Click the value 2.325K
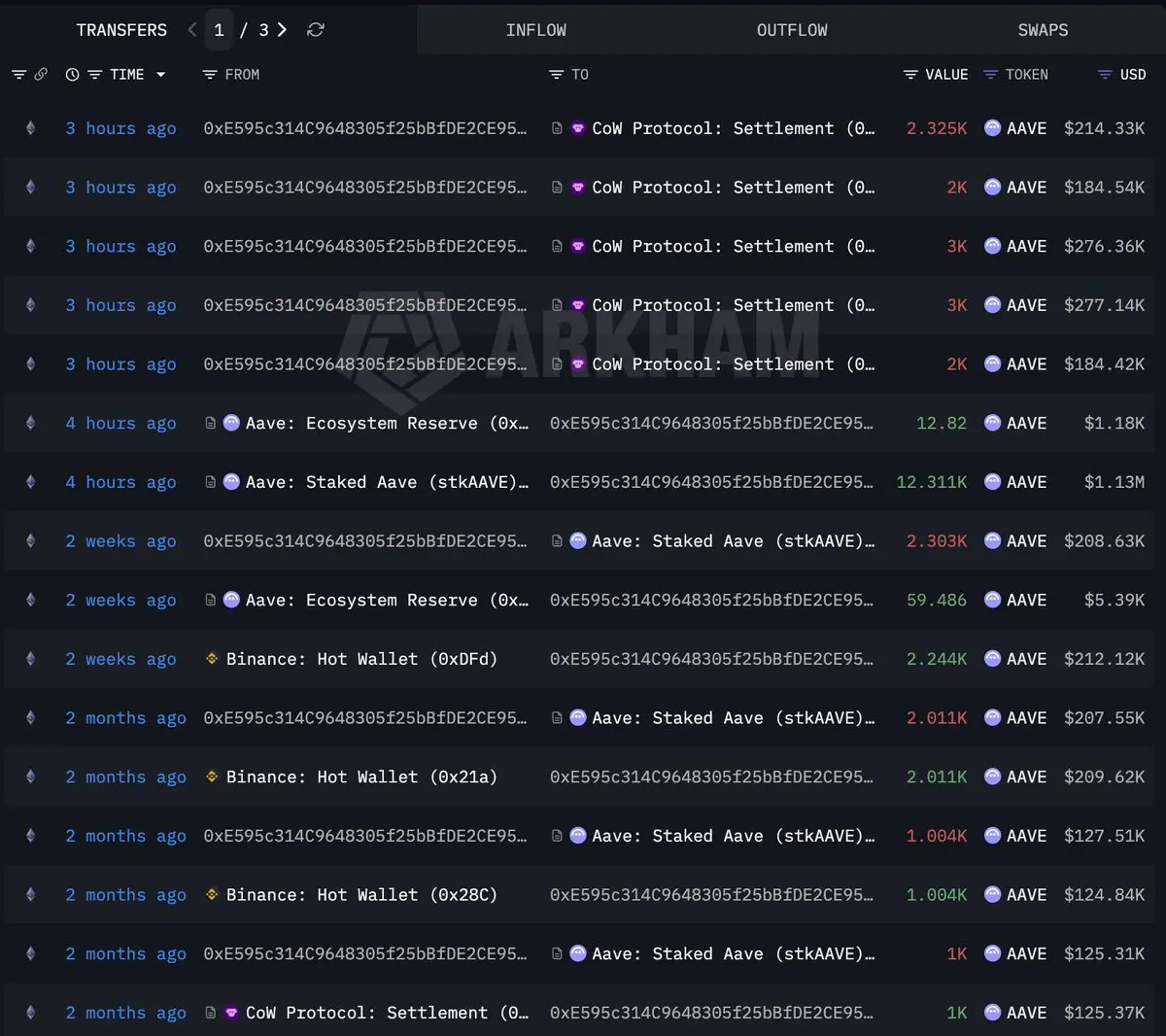 click(937, 128)
